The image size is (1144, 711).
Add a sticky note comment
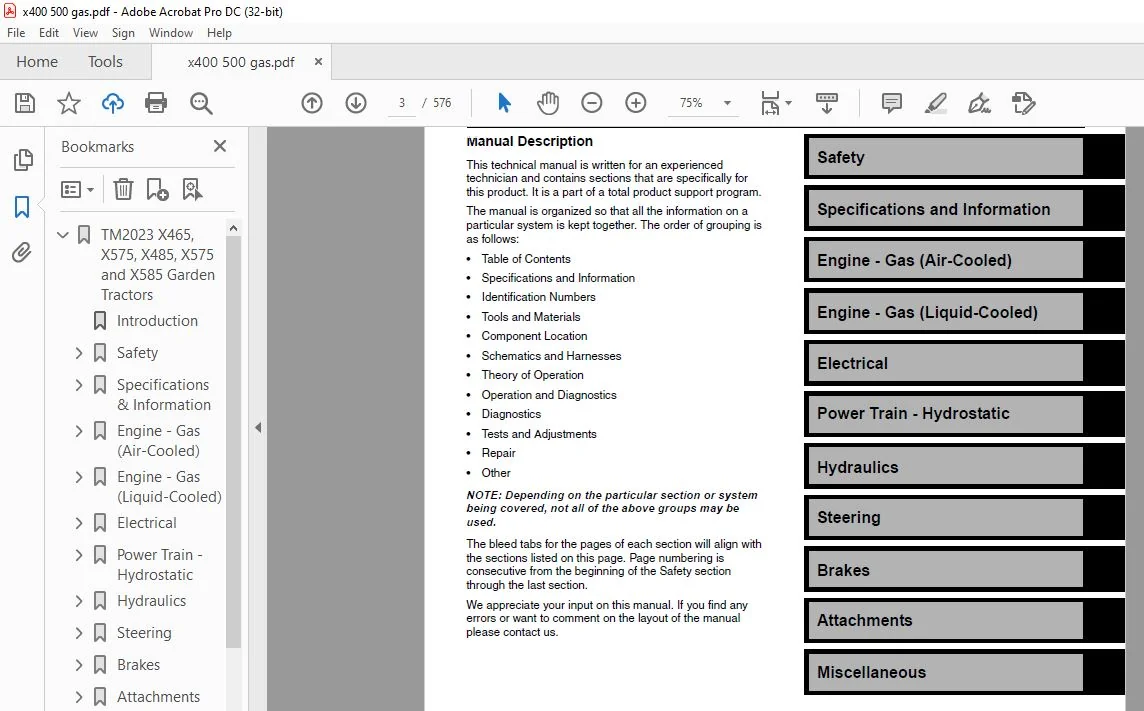[x=892, y=103]
